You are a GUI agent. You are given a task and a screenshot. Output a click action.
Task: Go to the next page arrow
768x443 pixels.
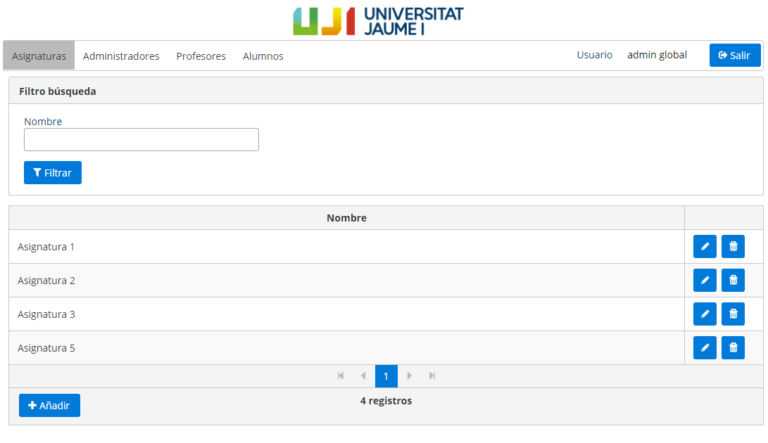[409, 376]
